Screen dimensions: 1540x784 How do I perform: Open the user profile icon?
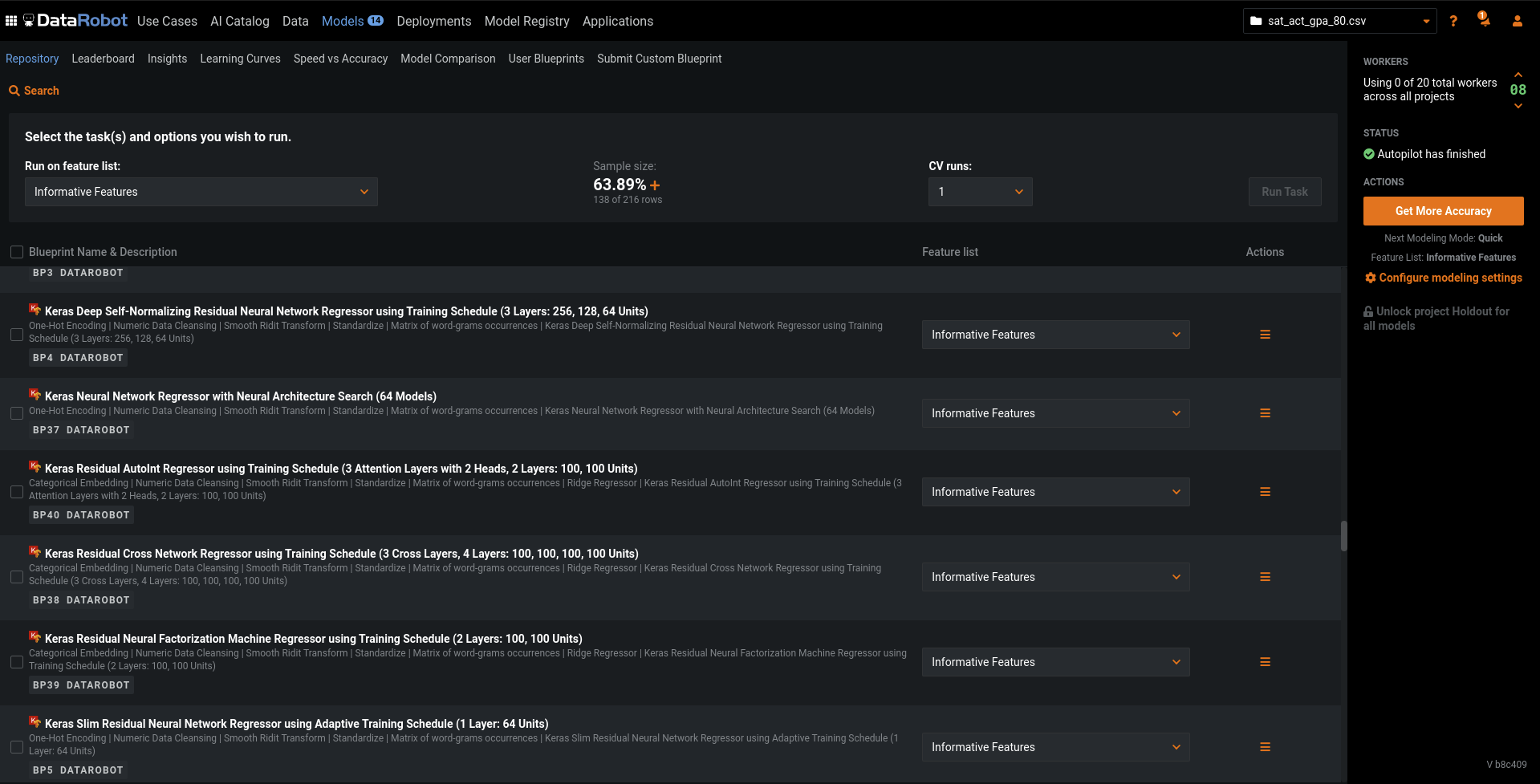(1517, 21)
